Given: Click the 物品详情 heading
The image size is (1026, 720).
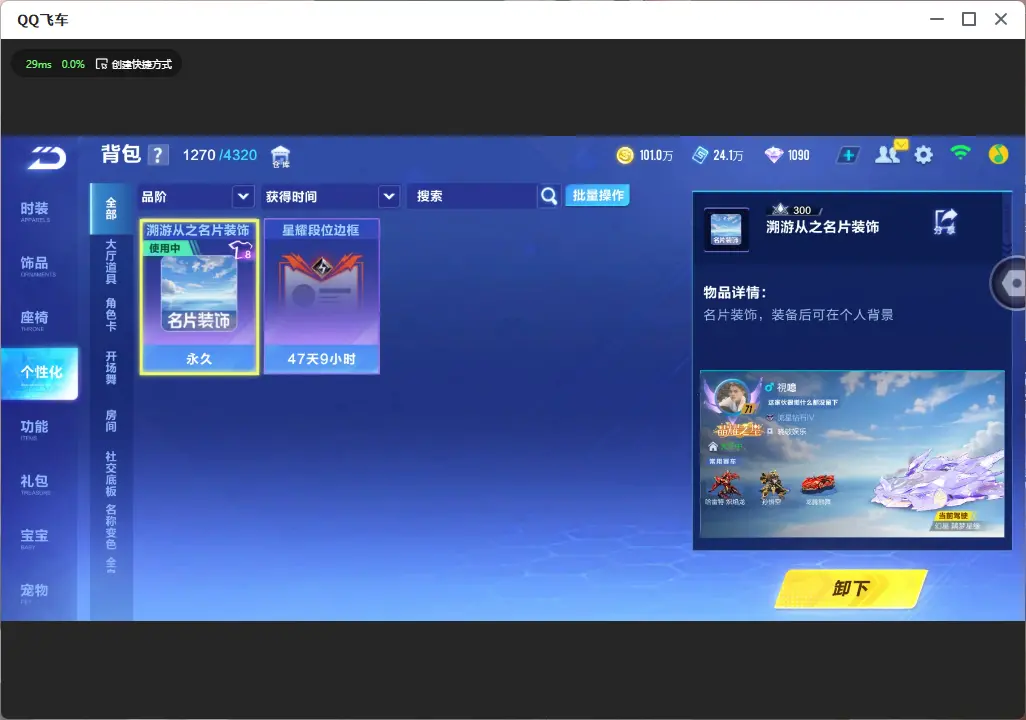Looking at the screenshot, I should tap(734, 292).
